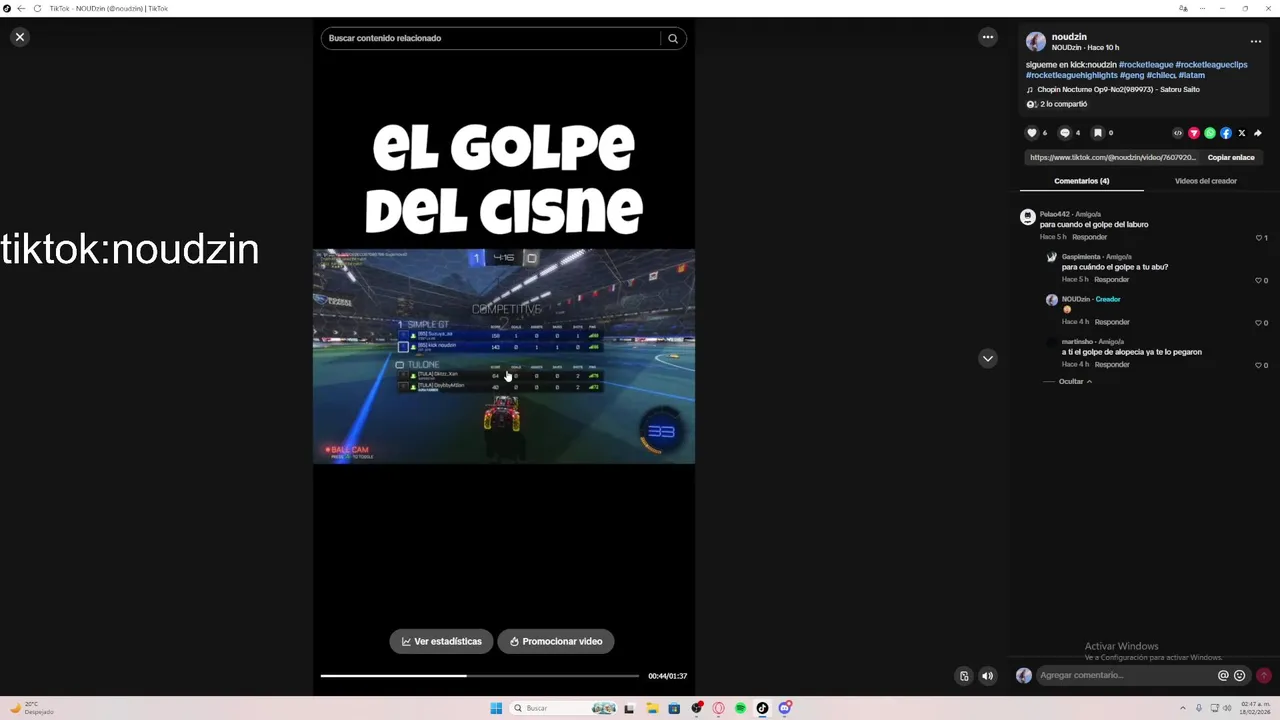Image resolution: width=1280 pixels, height=720 pixels.
Task: Open #rocketleague hashtag
Action: (1146, 65)
